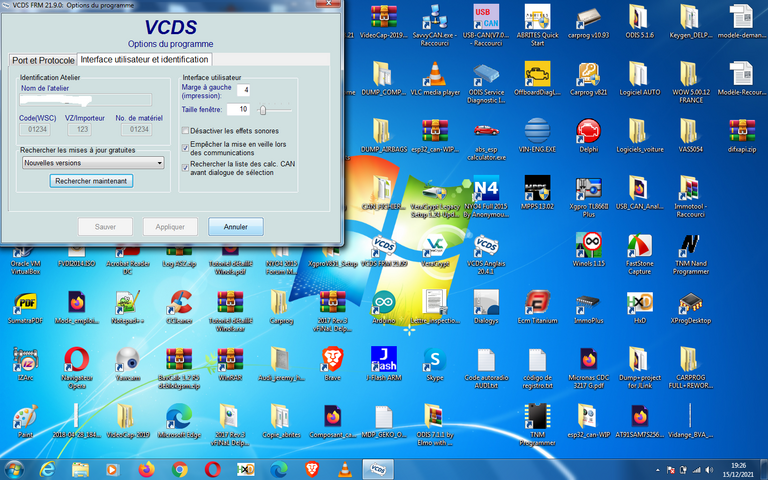This screenshot has width=768, height=480.
Task: Select the Xgpro TL866II Plus icon
Action: 588,197
